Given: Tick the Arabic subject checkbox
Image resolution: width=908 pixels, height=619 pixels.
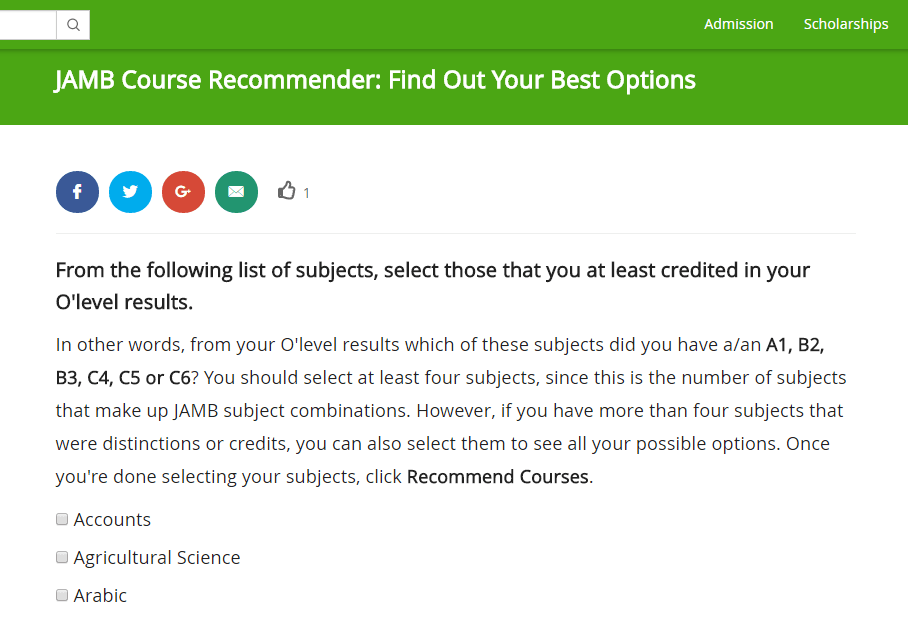Looking at the screenshot, I should click(61, 594).
